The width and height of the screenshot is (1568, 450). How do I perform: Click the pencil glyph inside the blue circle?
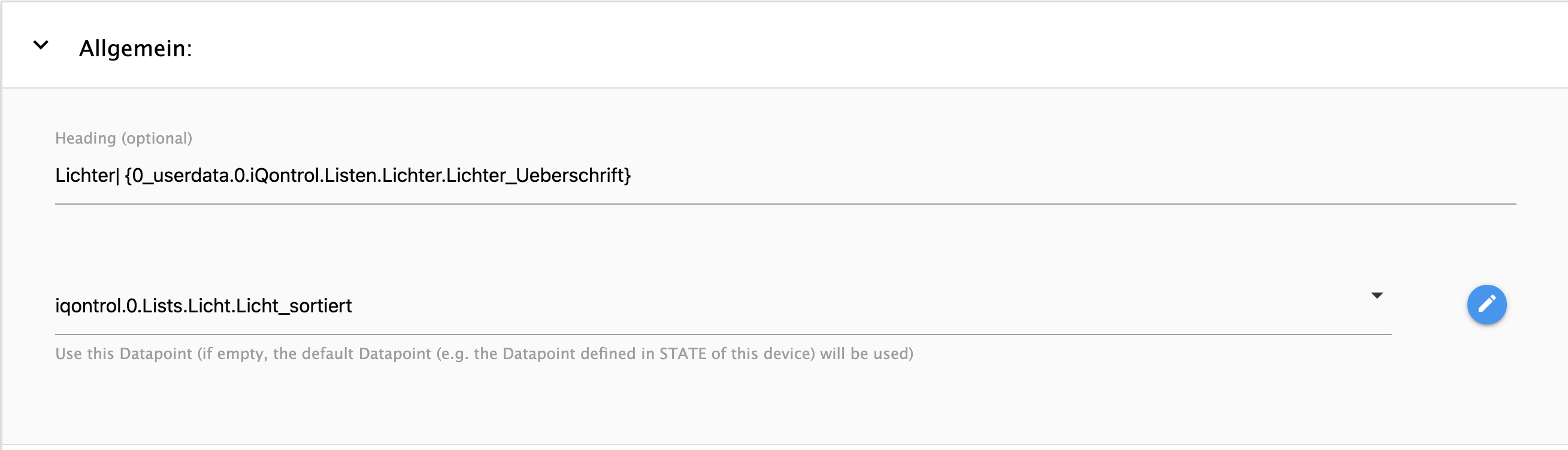1487,304
